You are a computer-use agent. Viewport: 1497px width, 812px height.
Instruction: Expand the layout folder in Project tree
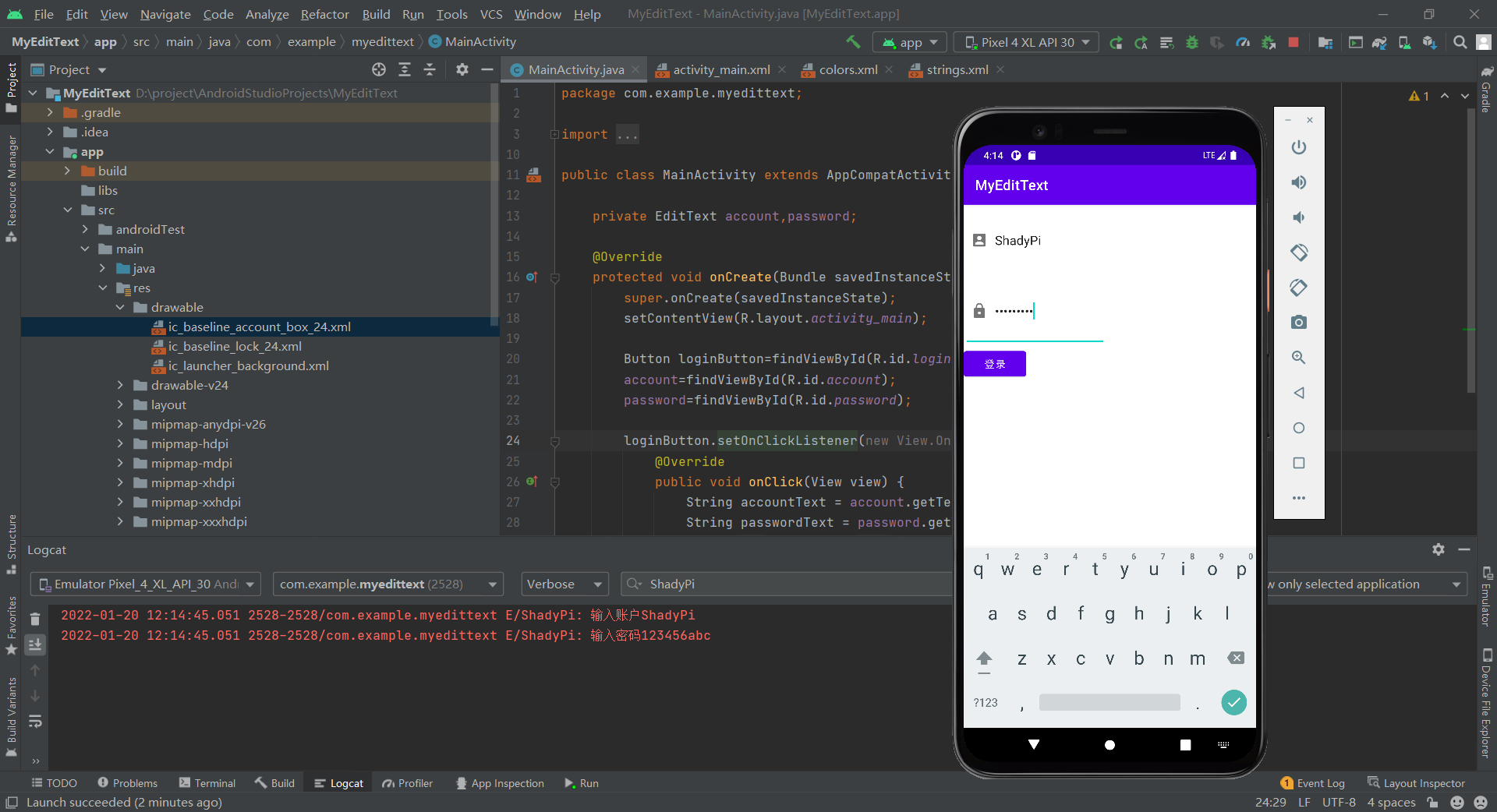point(119,404)
